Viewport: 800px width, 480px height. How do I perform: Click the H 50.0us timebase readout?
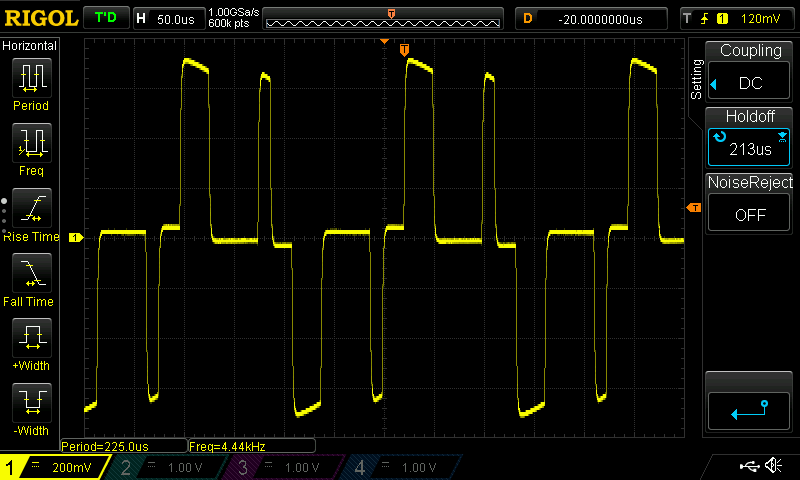(168, 19)
